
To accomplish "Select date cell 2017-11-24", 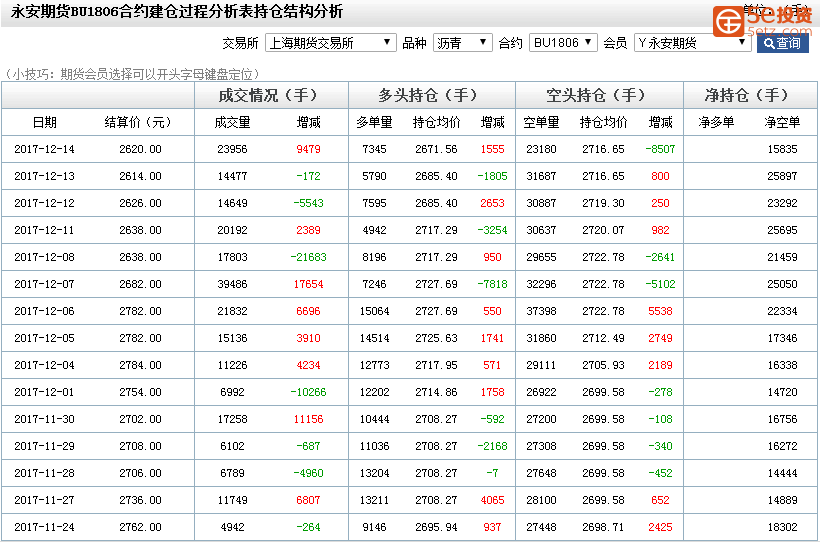I will 44,527.
